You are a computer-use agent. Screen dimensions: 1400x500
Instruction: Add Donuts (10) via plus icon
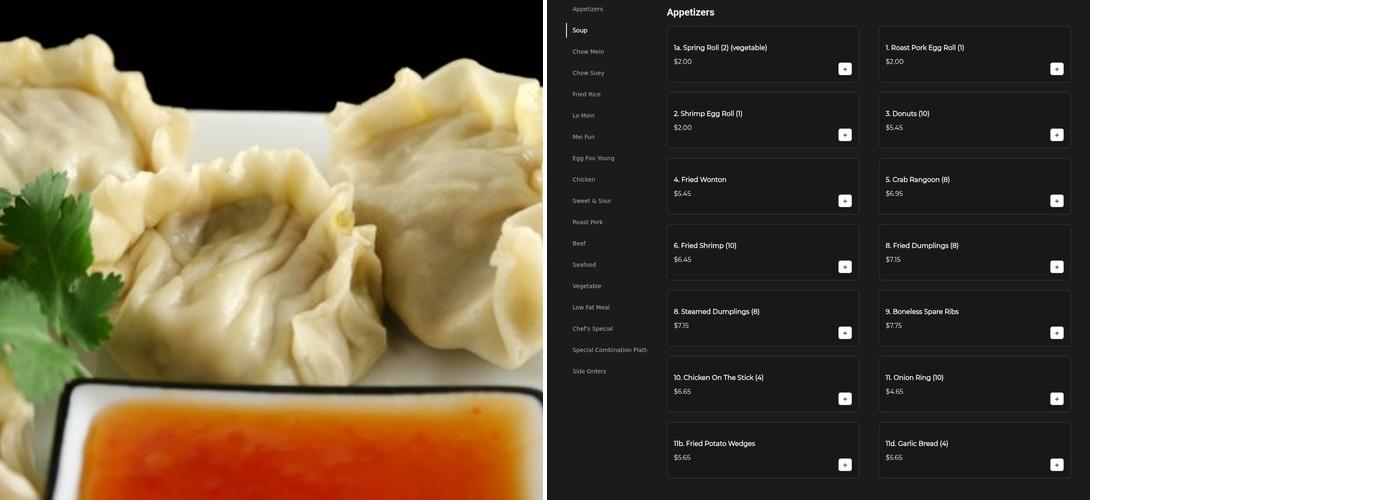[x=1056, y=135]
